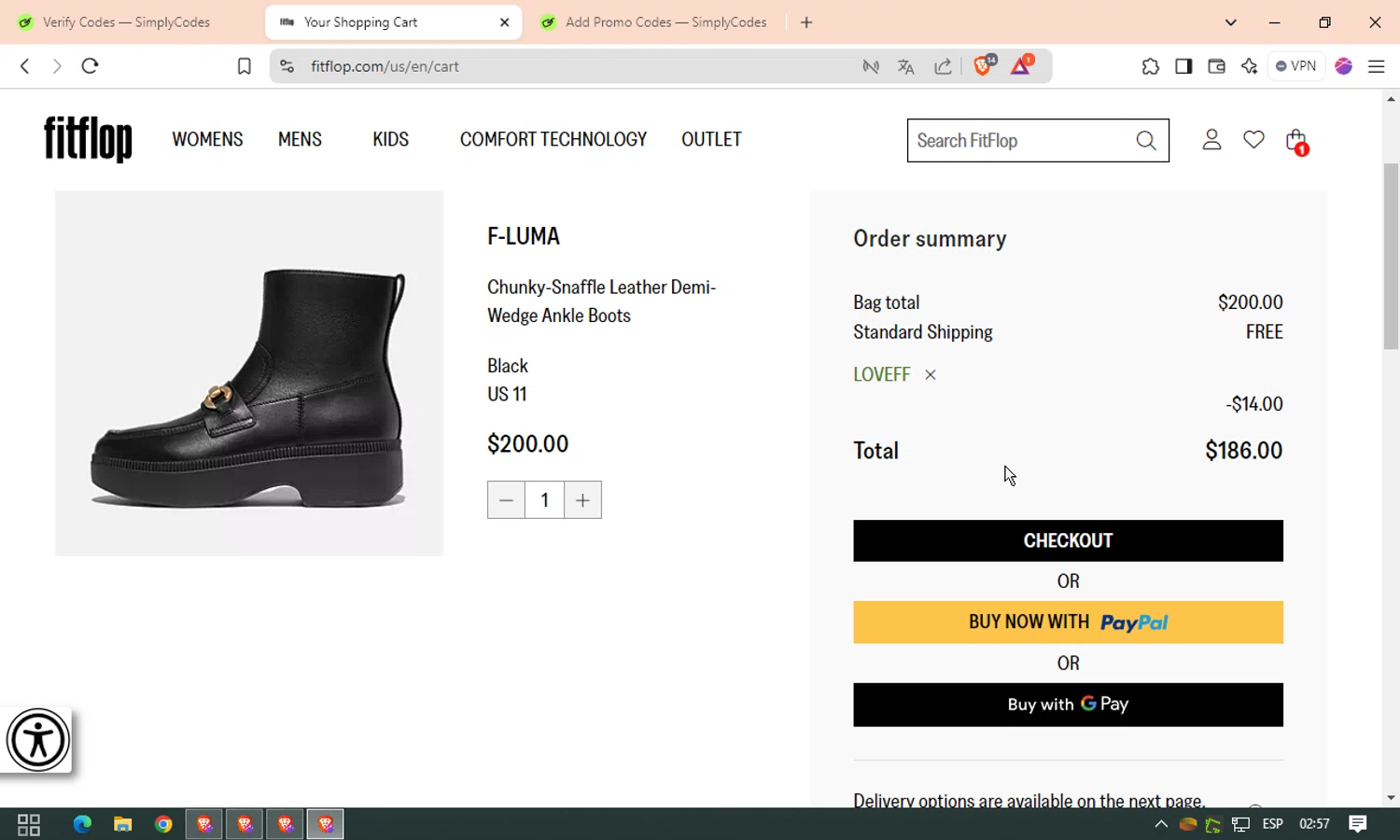Click the Standard Shipping label
Screen dimensions: 1400x840
[923, 332]
